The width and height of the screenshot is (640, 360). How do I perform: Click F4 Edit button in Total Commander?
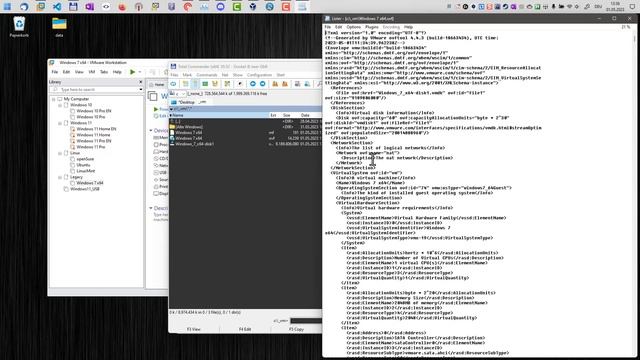(245, 329)
